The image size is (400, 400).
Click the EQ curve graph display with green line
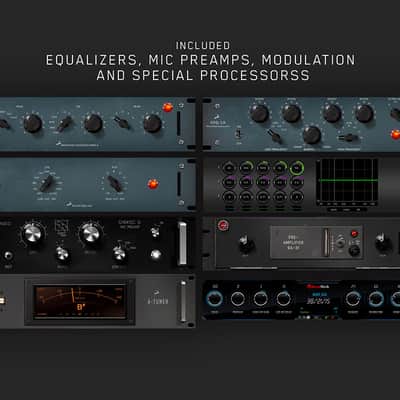point(347,182)
